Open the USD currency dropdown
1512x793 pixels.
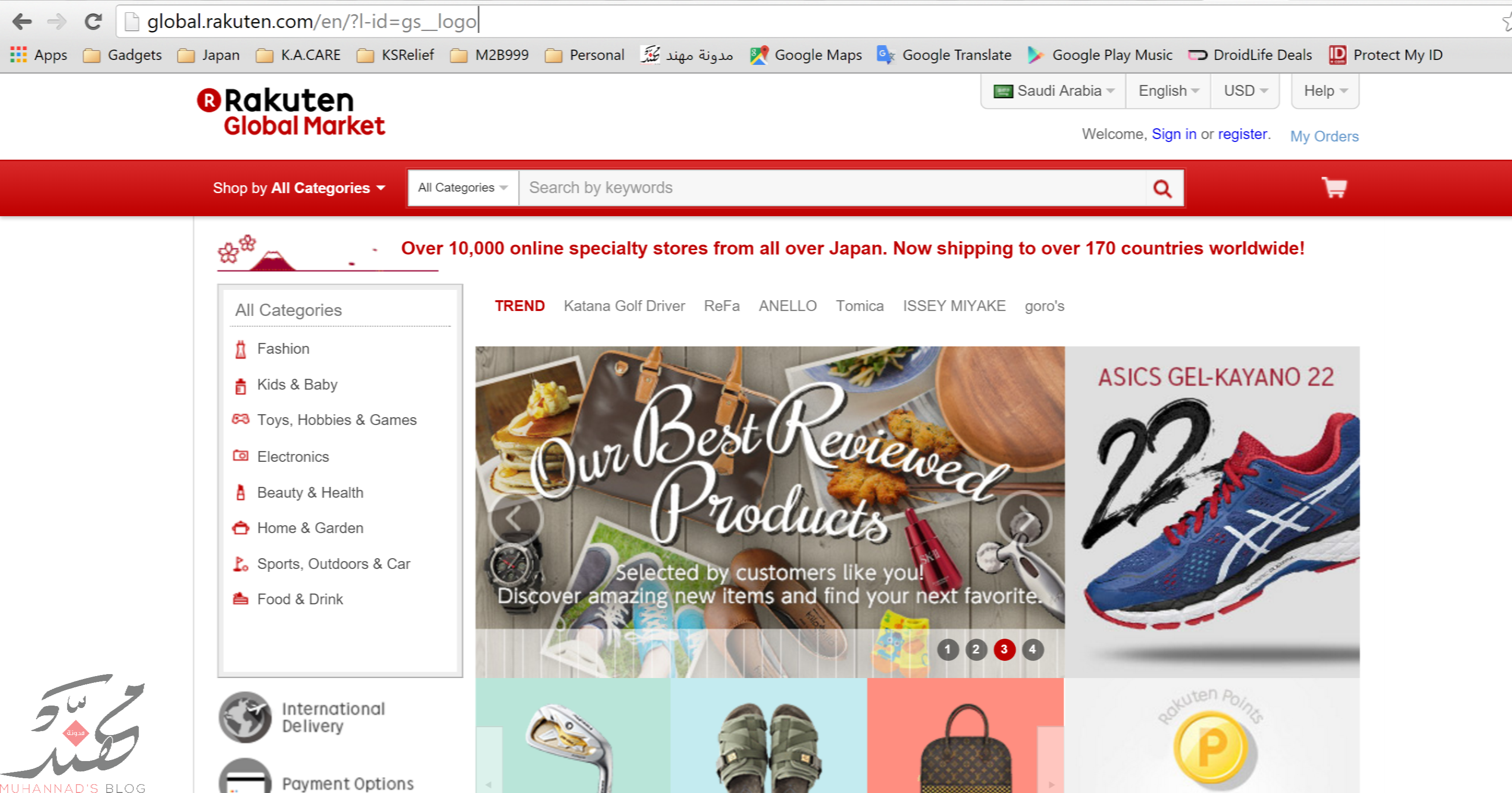pyautogui.click(x=1246, y=91)
